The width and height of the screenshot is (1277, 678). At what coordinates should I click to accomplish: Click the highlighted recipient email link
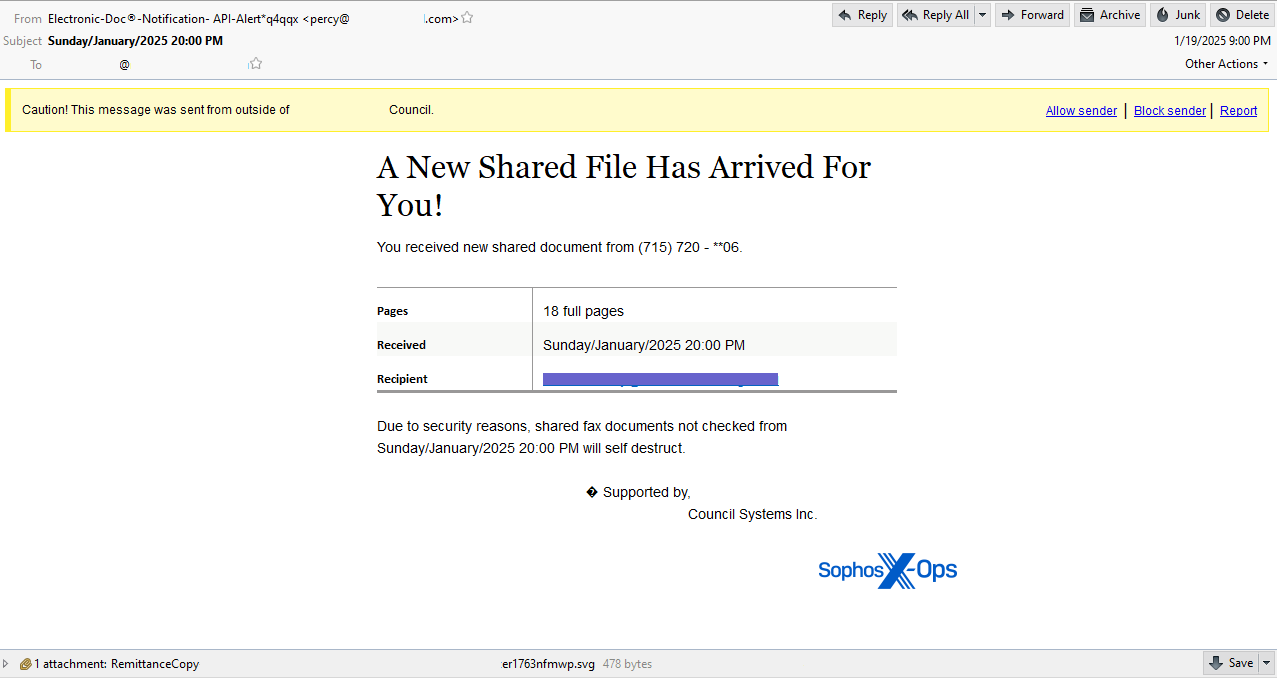click(660, 379)
